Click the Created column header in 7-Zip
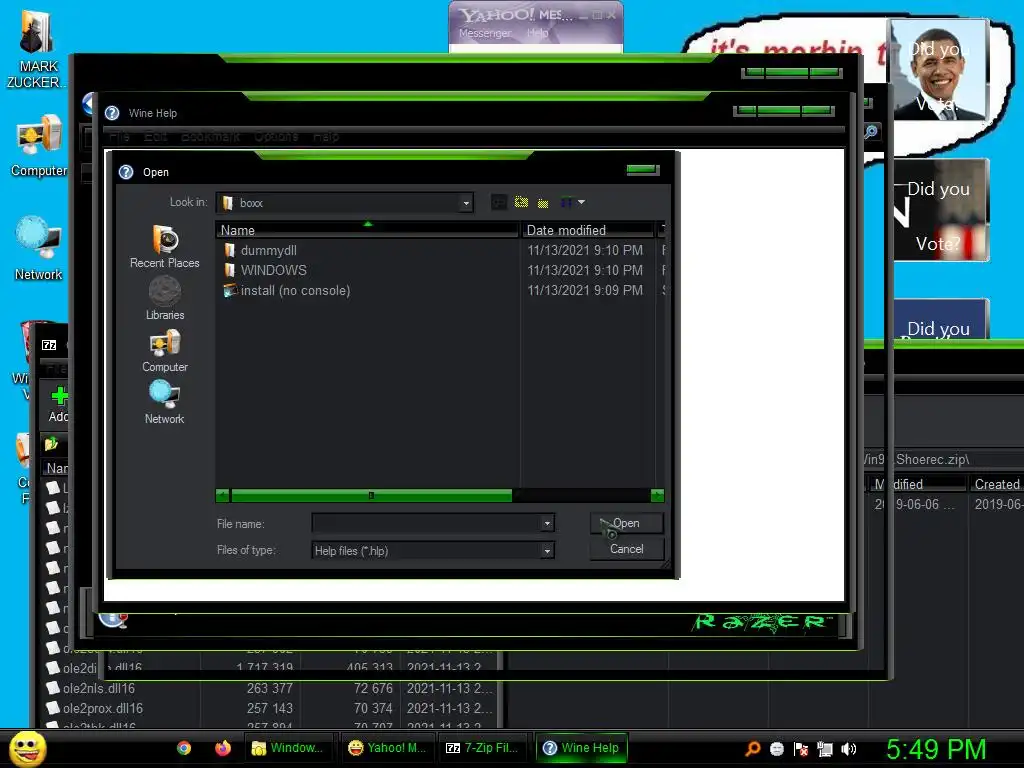The height and width of the screenshot is (768, 1024). point(997,484)
